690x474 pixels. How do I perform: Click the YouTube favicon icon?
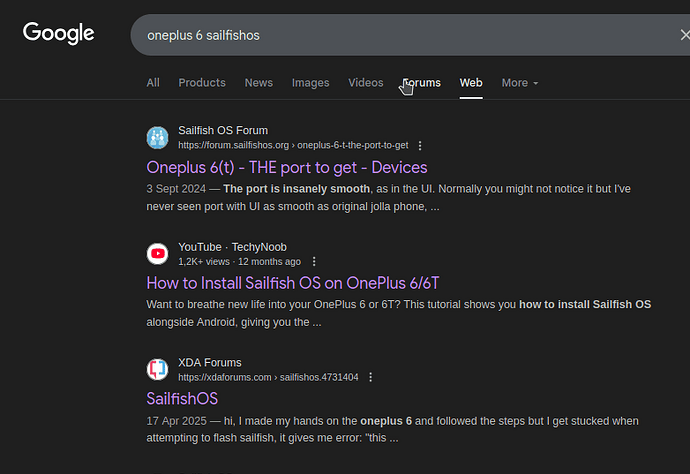(x=158, y=254)
